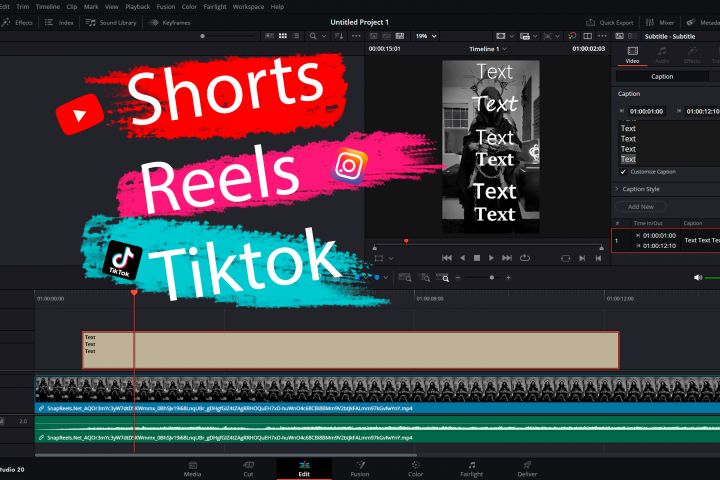Select caption row 1 in the list

click(x=666, y=240)
